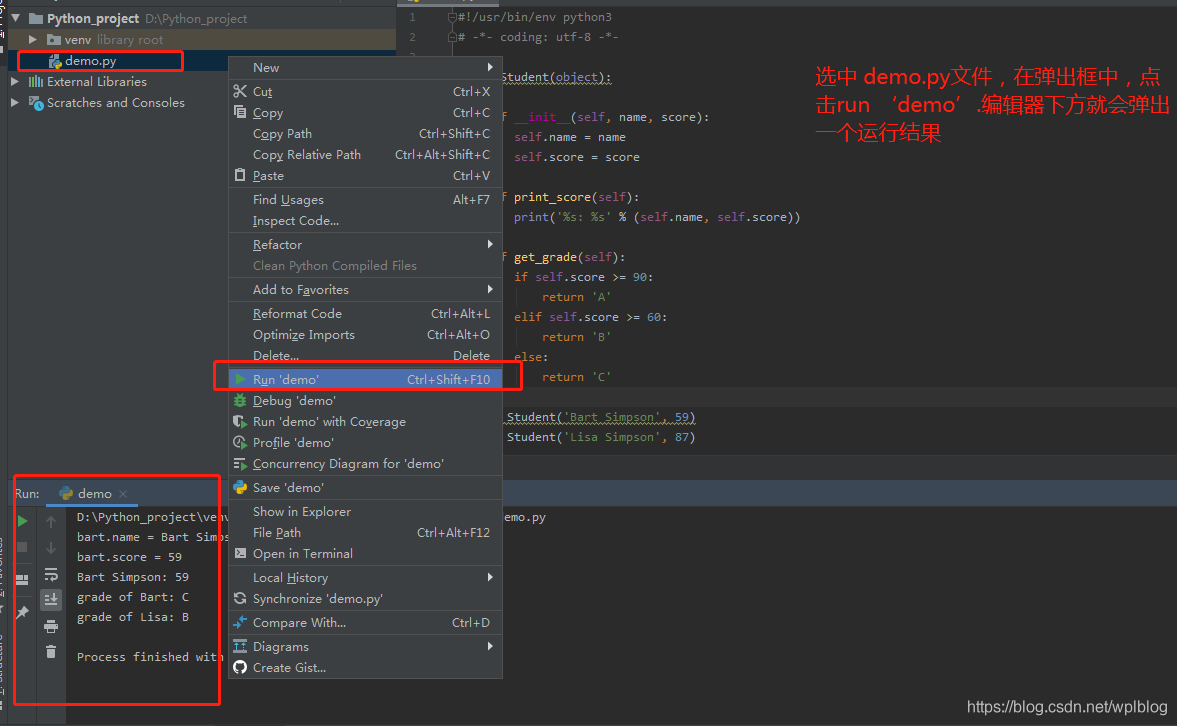Toggle the code fold marker on line 2
Viewport: 1177px width, 726px height.
[452, 37]
